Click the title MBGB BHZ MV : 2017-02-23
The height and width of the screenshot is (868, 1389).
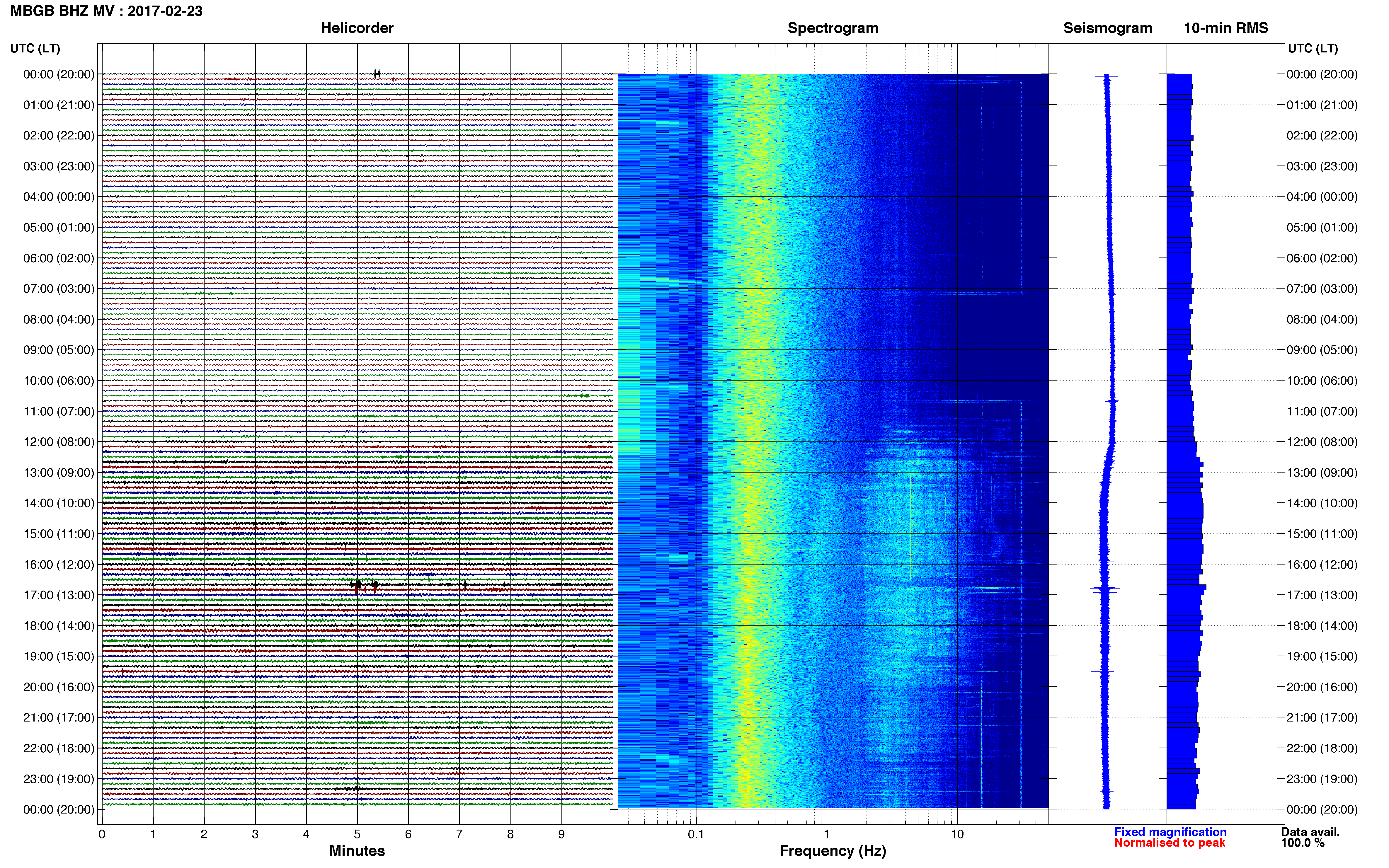[x=106, y=11]
